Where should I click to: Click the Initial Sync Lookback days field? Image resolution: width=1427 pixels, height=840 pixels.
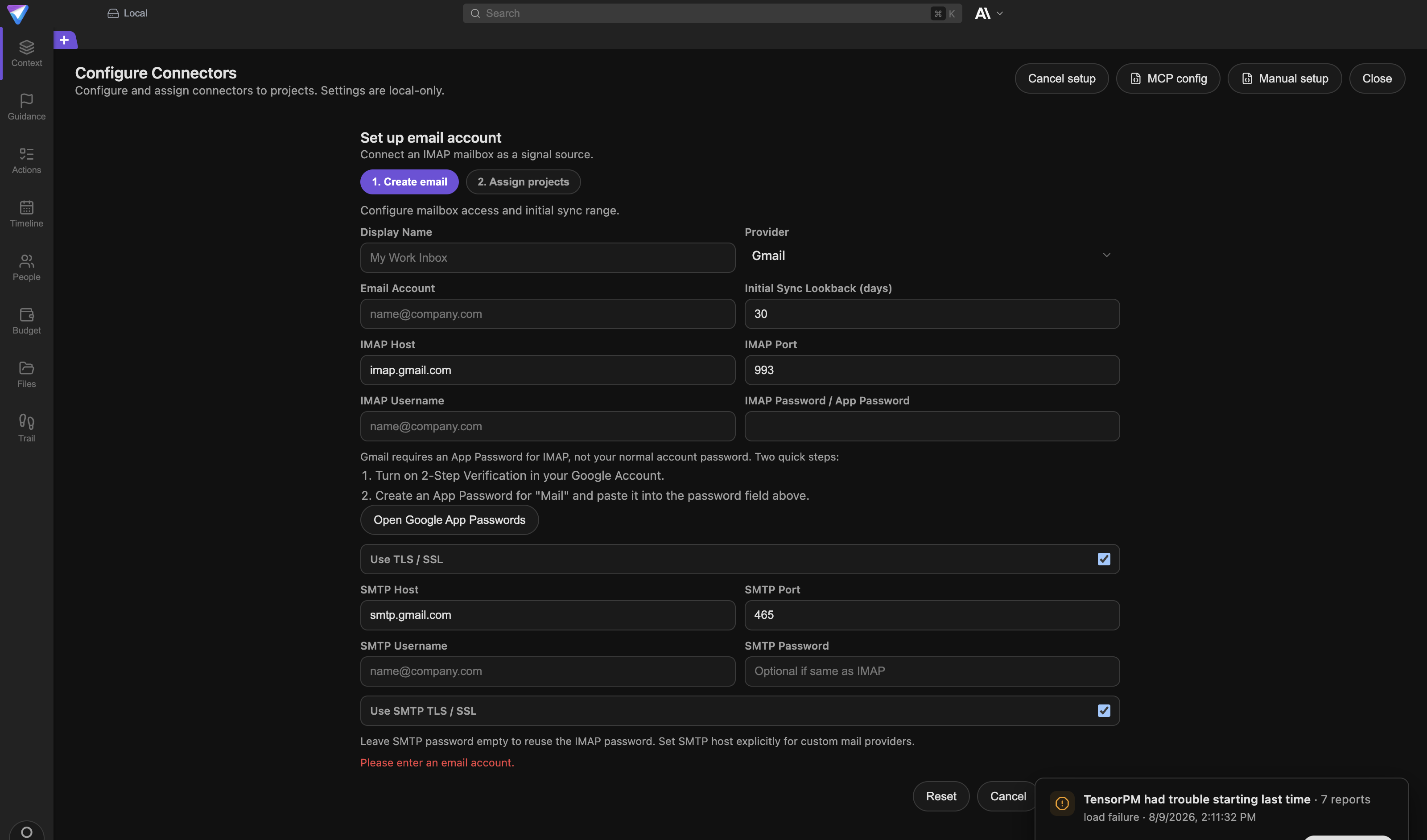932,313
